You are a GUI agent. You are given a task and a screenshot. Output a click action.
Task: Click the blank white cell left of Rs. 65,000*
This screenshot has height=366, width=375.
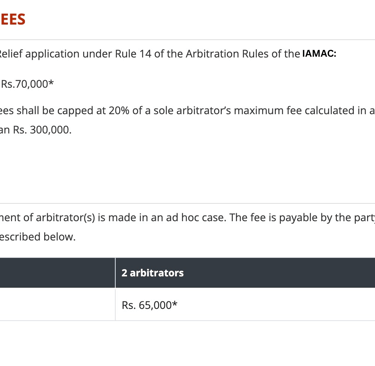click(57, 305)
